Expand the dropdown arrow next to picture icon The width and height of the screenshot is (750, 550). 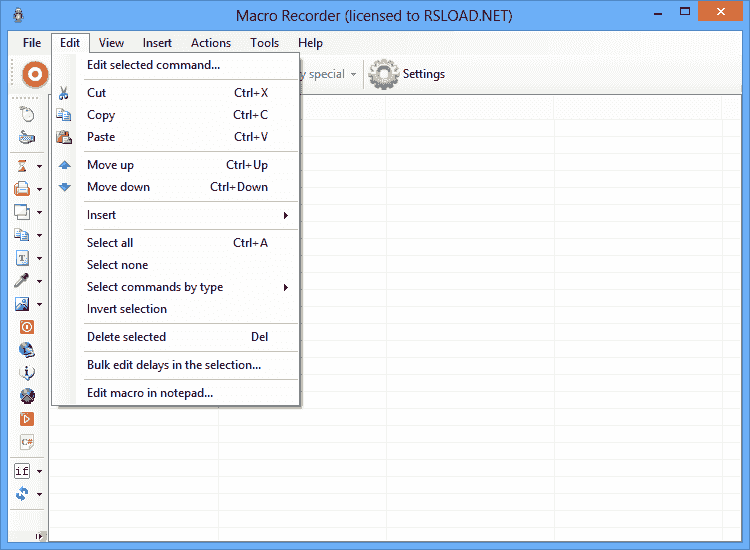click(39, 304)
